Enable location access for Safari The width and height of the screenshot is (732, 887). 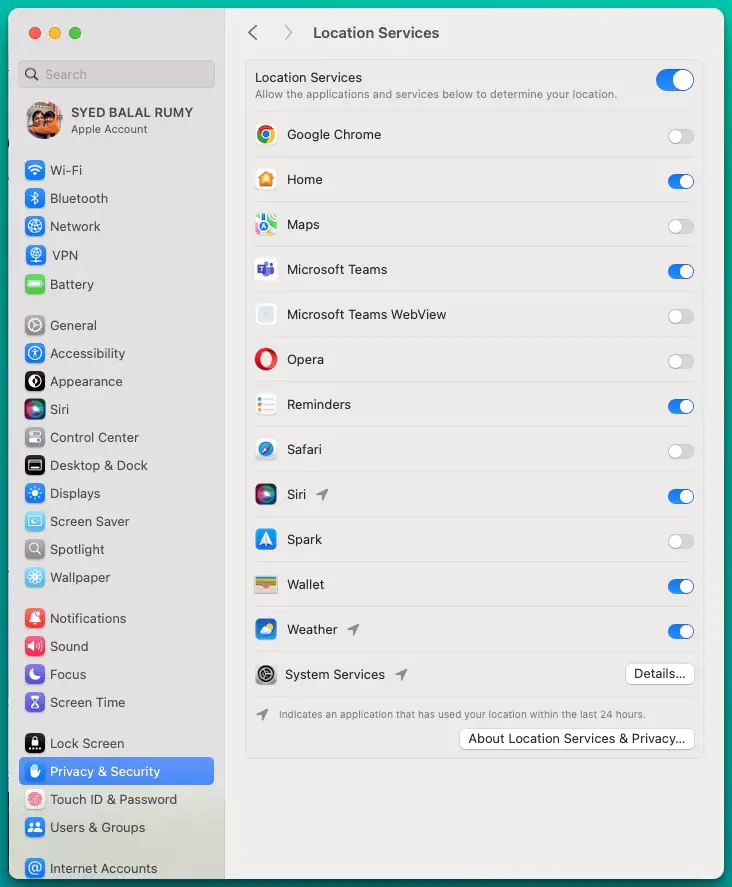680,451
